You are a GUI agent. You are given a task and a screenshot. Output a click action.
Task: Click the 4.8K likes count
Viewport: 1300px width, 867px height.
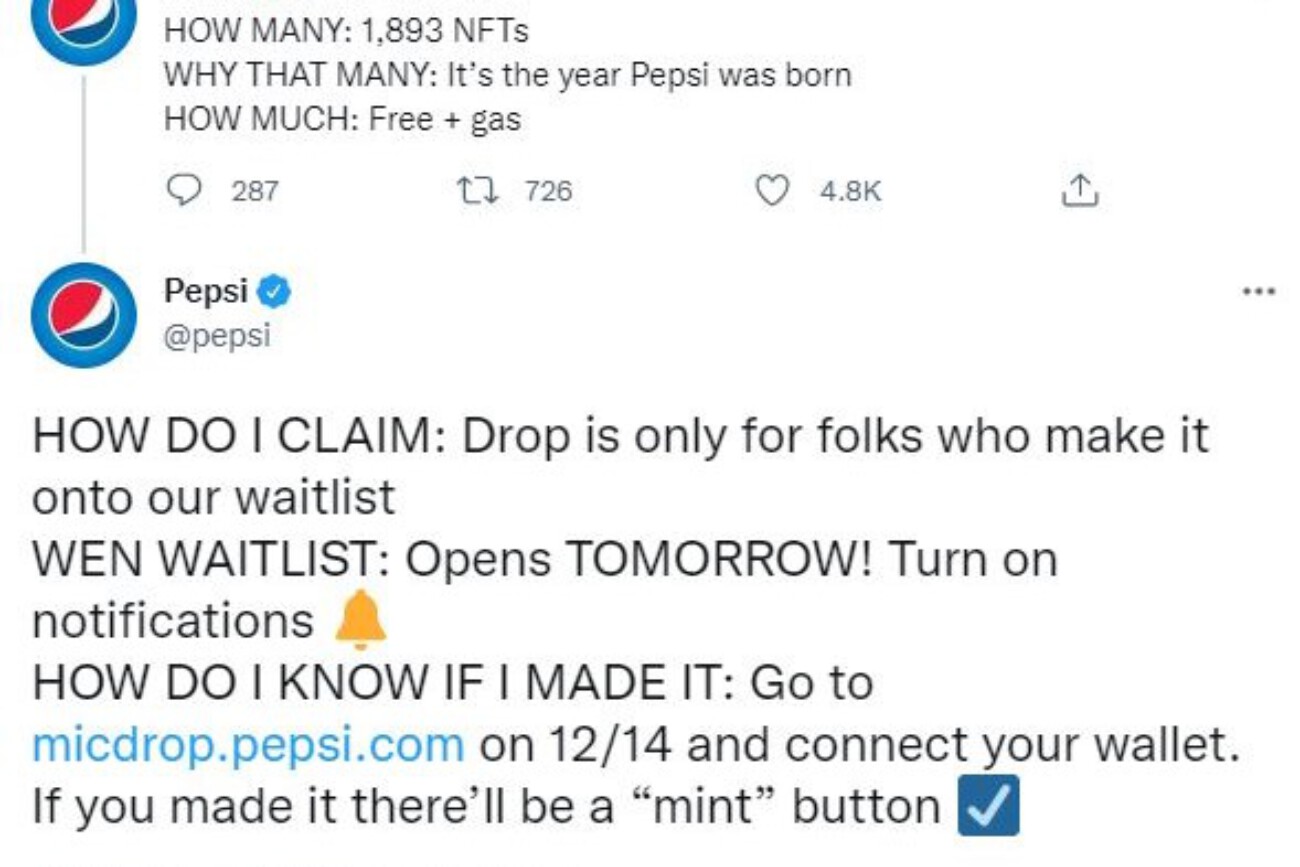(x=850, y=190)
